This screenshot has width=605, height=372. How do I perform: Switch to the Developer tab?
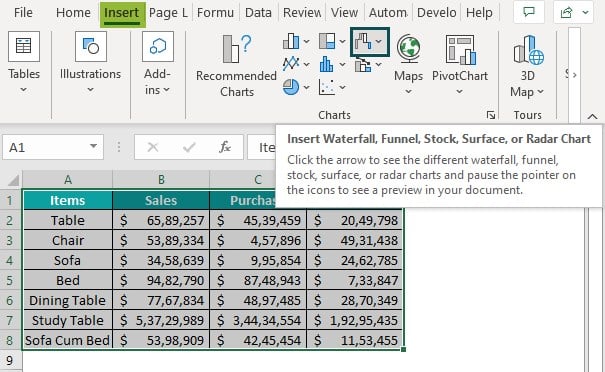pyautogui.click(x=437, y=13)
